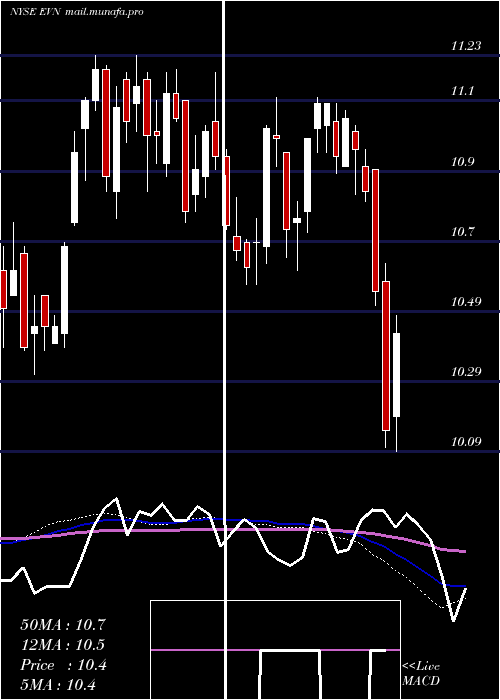Click the <<Live MACD label

(x=421, y=673)
